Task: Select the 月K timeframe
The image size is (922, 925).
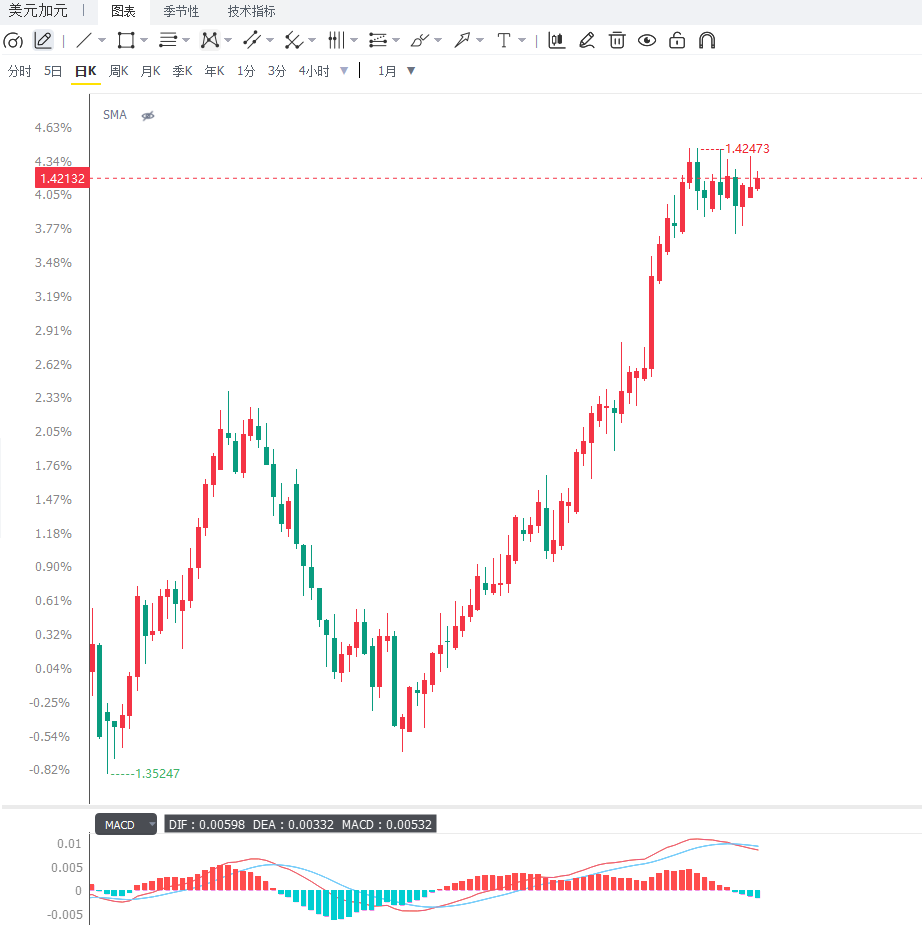Action: [x=150, y=71]
